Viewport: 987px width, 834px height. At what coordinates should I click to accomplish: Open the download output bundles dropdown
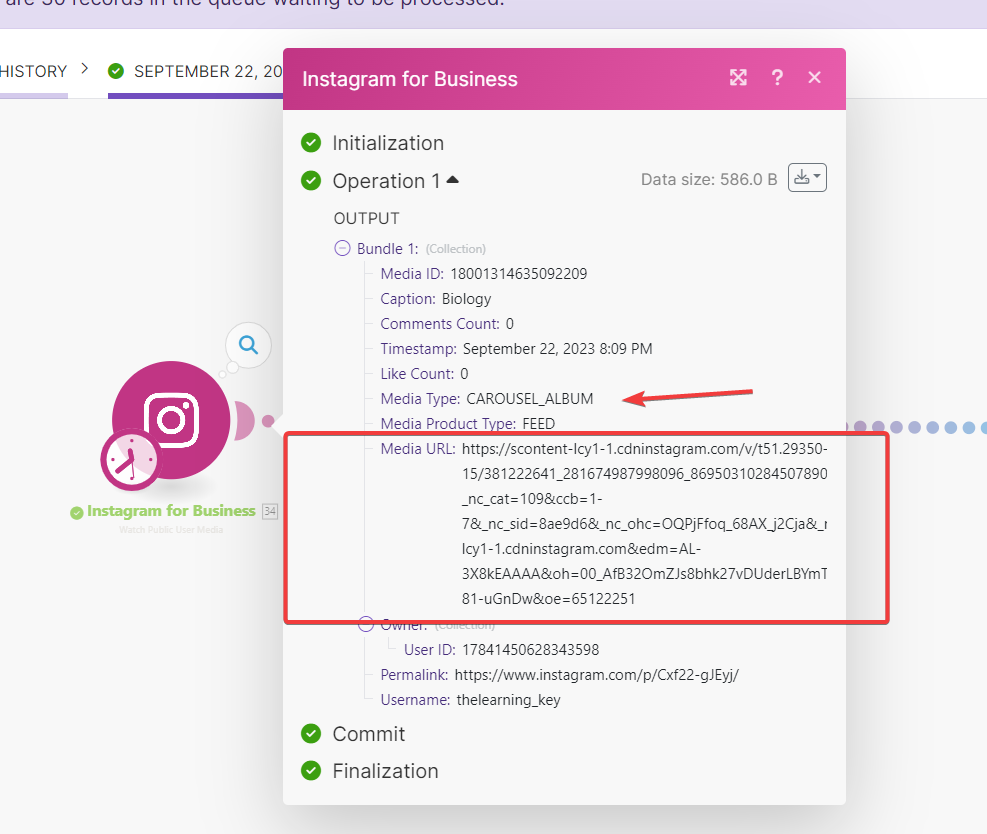coord(807,178)
